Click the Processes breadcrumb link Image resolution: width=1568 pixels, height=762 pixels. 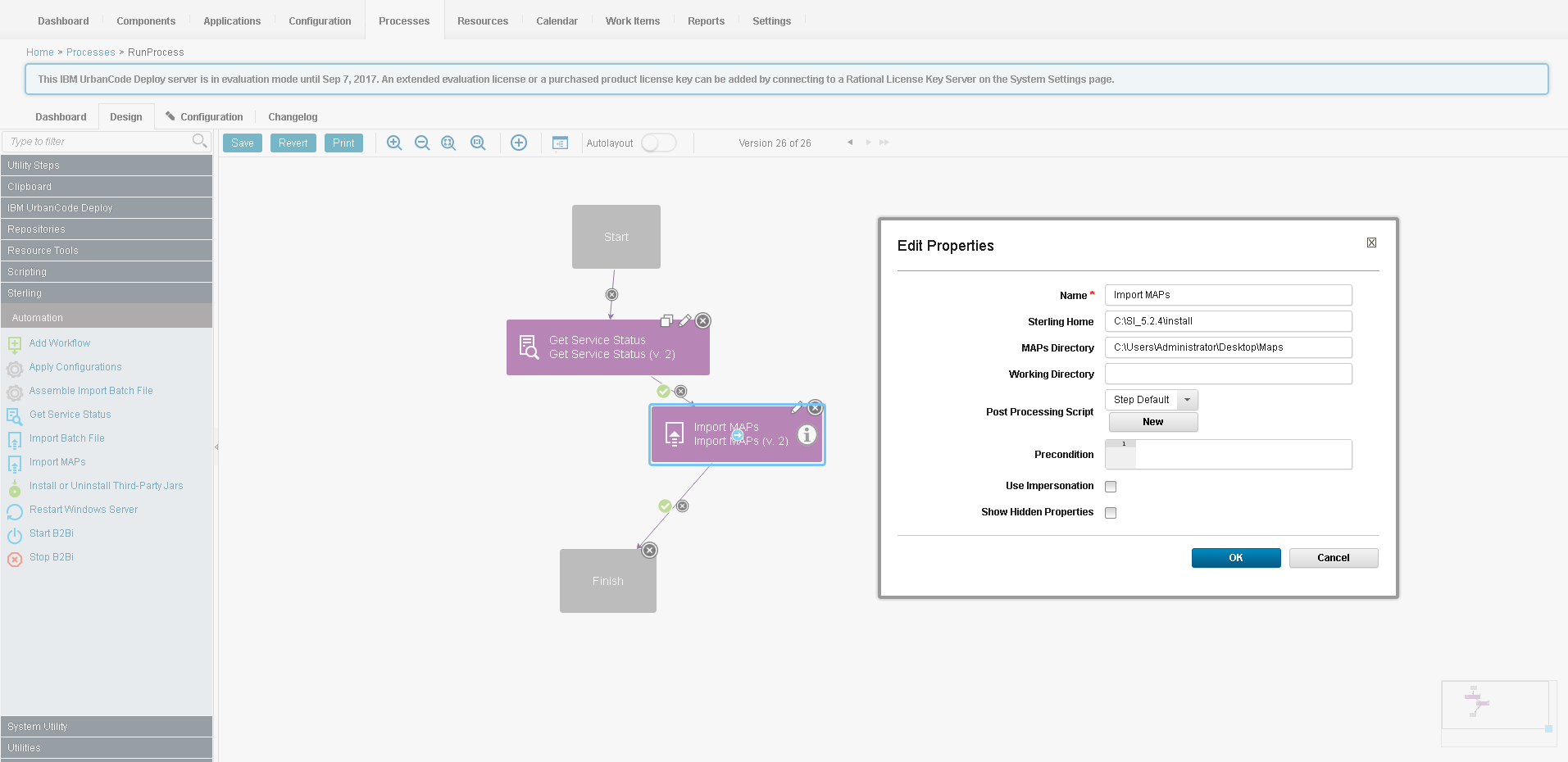coord(90,52)
